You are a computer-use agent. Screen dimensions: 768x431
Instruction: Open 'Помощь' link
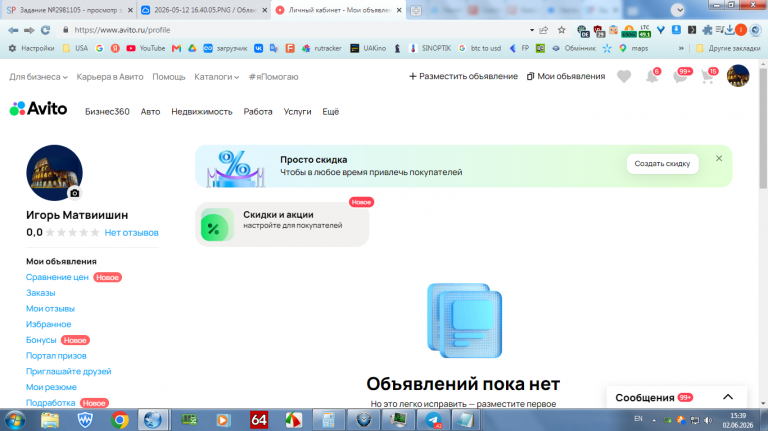coord(168,77)
